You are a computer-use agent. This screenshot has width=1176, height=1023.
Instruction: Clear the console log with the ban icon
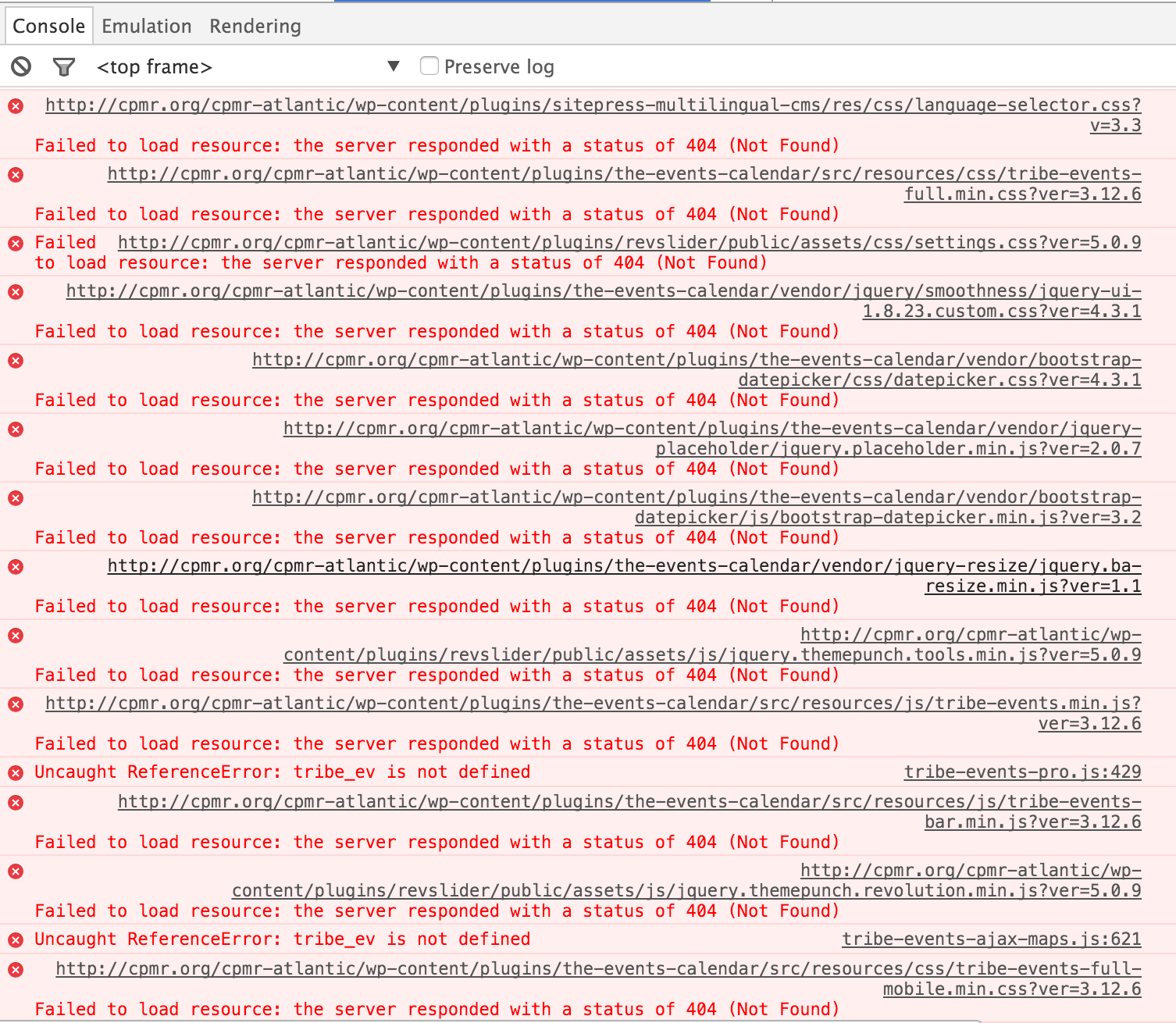click(21, 66)
